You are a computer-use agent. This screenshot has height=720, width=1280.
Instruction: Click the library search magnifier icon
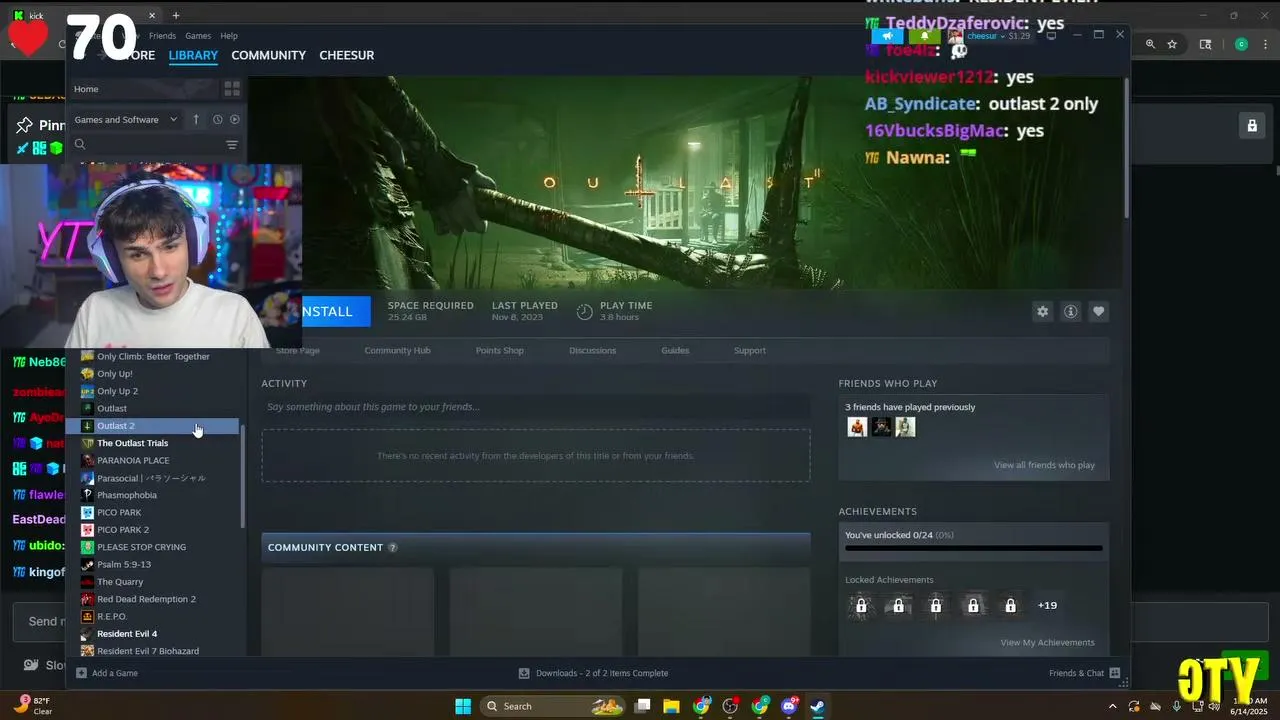tap(80, 144)
